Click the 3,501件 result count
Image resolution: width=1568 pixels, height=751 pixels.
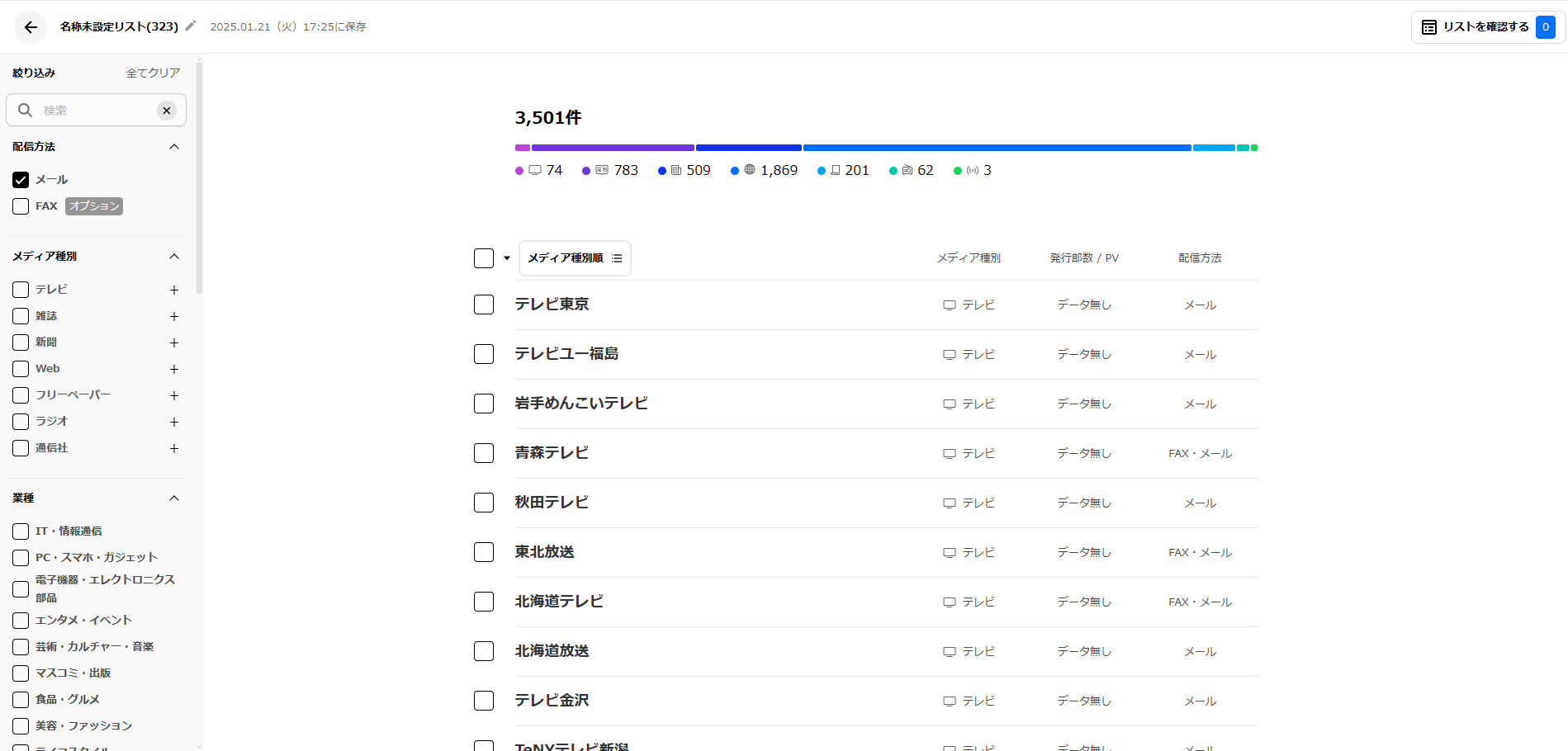tap(548, 118)
